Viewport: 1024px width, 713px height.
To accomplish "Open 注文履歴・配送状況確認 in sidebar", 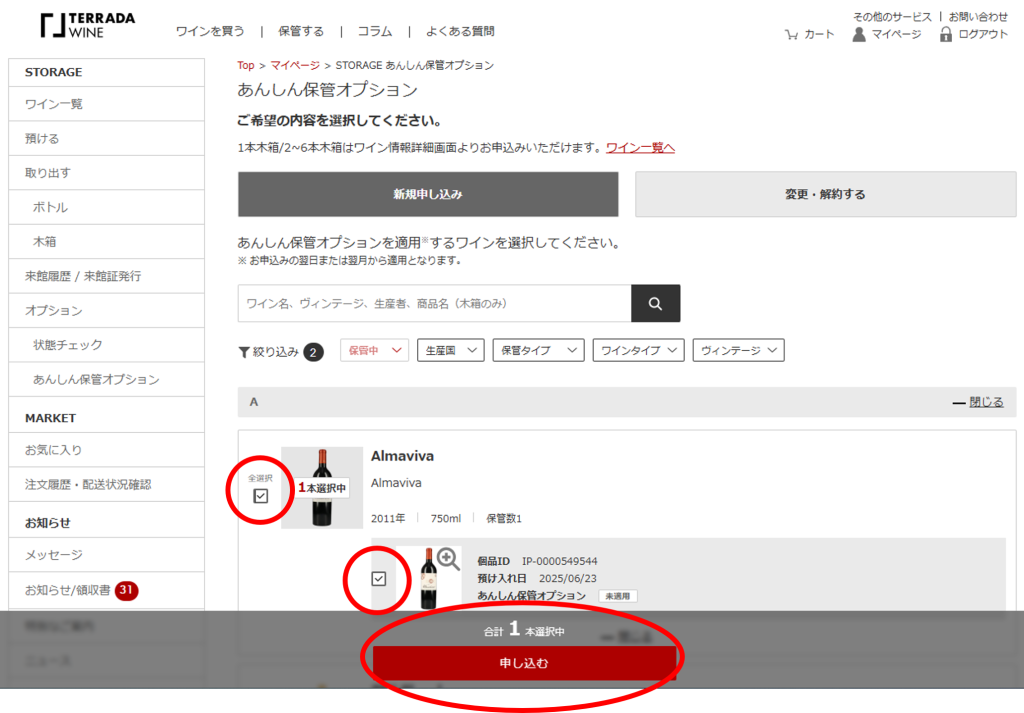I will click(106, 484).
